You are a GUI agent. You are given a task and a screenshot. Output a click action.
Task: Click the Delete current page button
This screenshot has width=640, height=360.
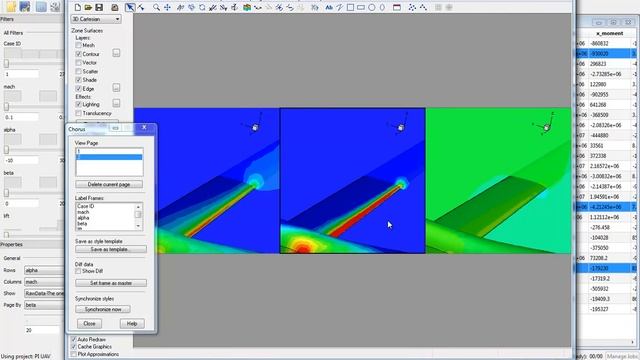coord(109,184)
